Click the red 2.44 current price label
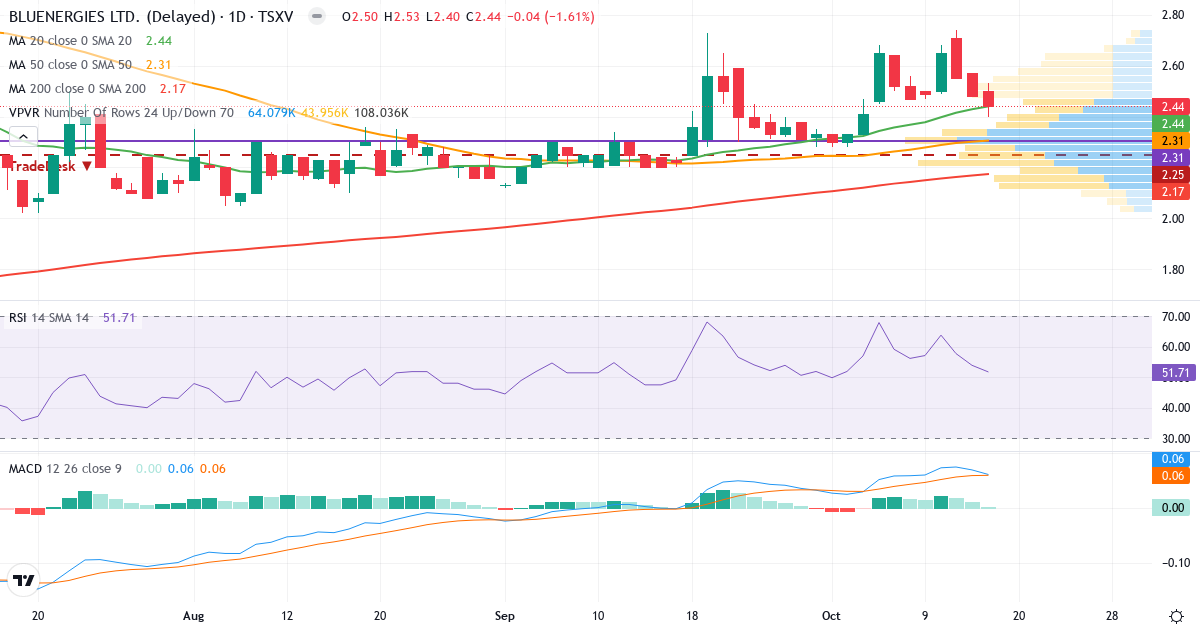This screenshot has width=1200, height=630. coord(1173,106)
